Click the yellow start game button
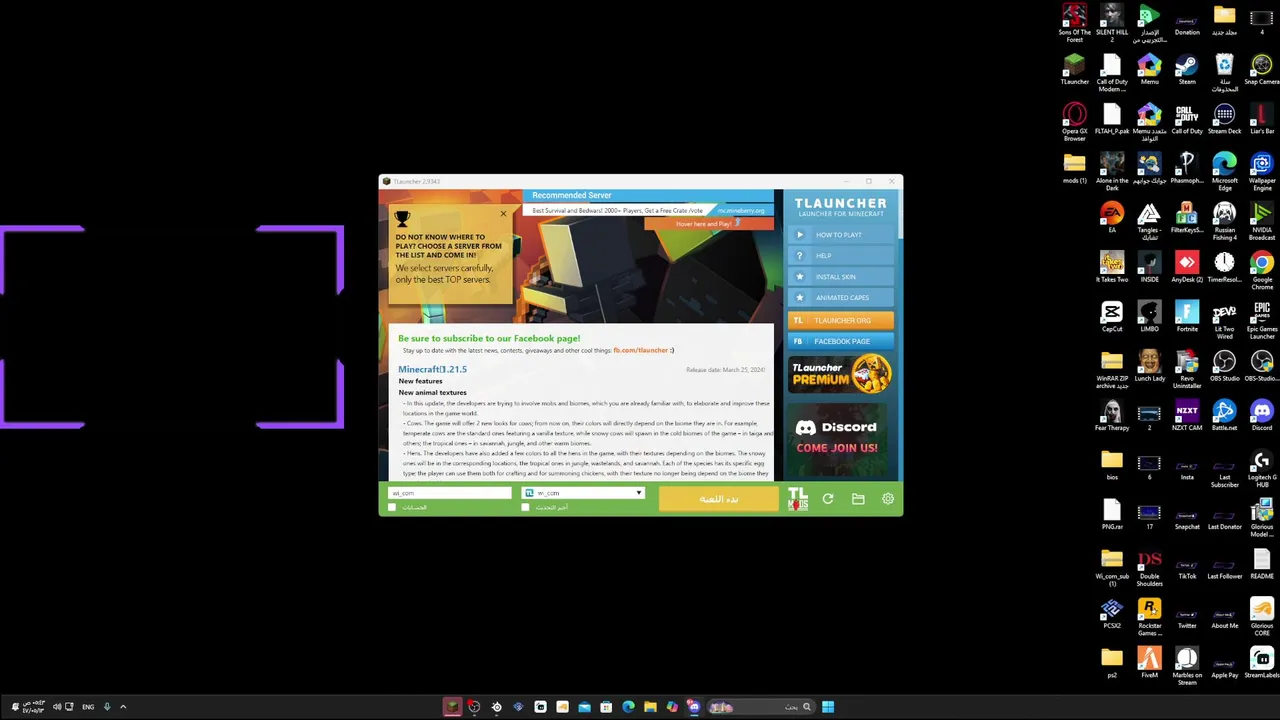The image size is (1280, 720). (x=718, y=499)
